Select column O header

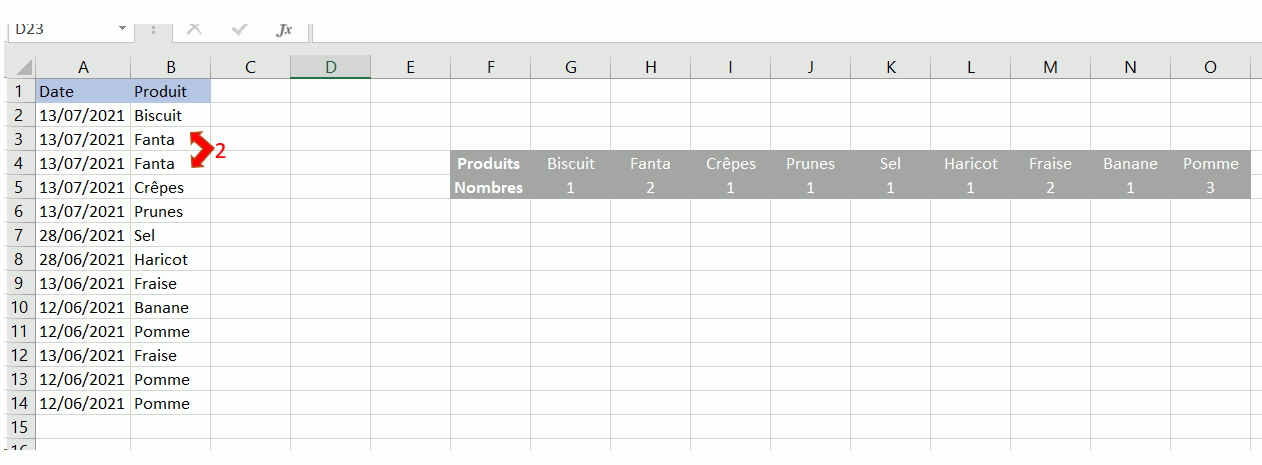click(1210, 67)
